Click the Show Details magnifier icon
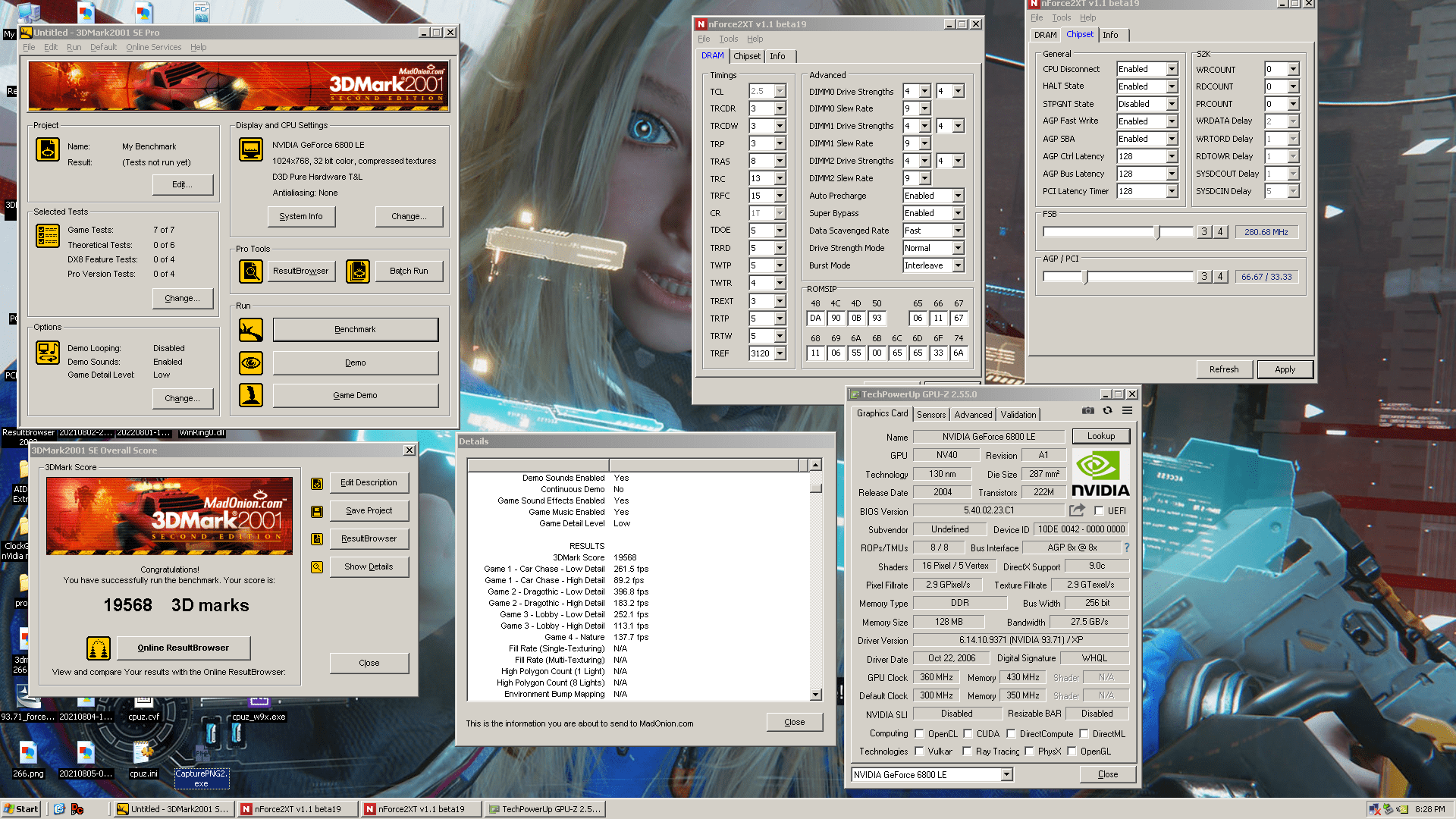This screenshot has width=1456, height=819. (317, 567)
